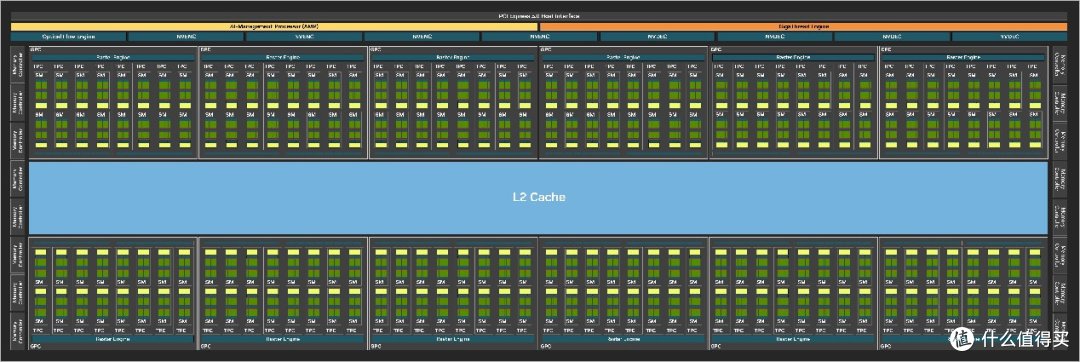Select the orange GigaThread Engine bar

point(804,26)
